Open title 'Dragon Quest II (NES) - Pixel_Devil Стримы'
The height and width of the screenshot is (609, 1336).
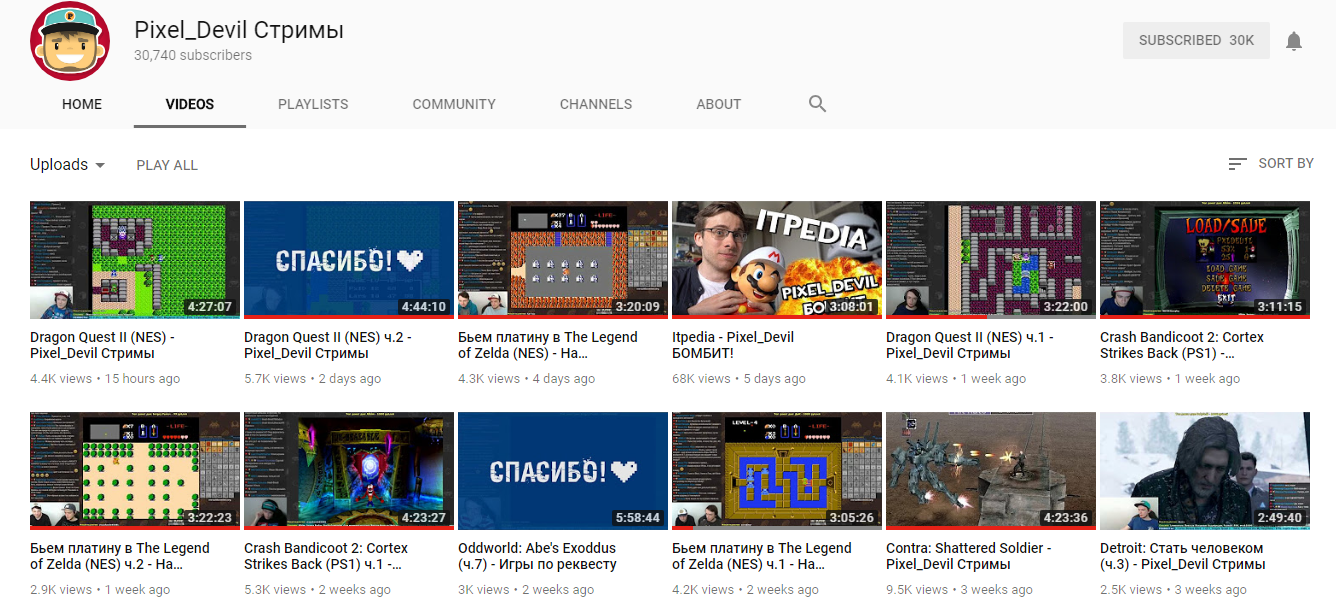(103, 345)
